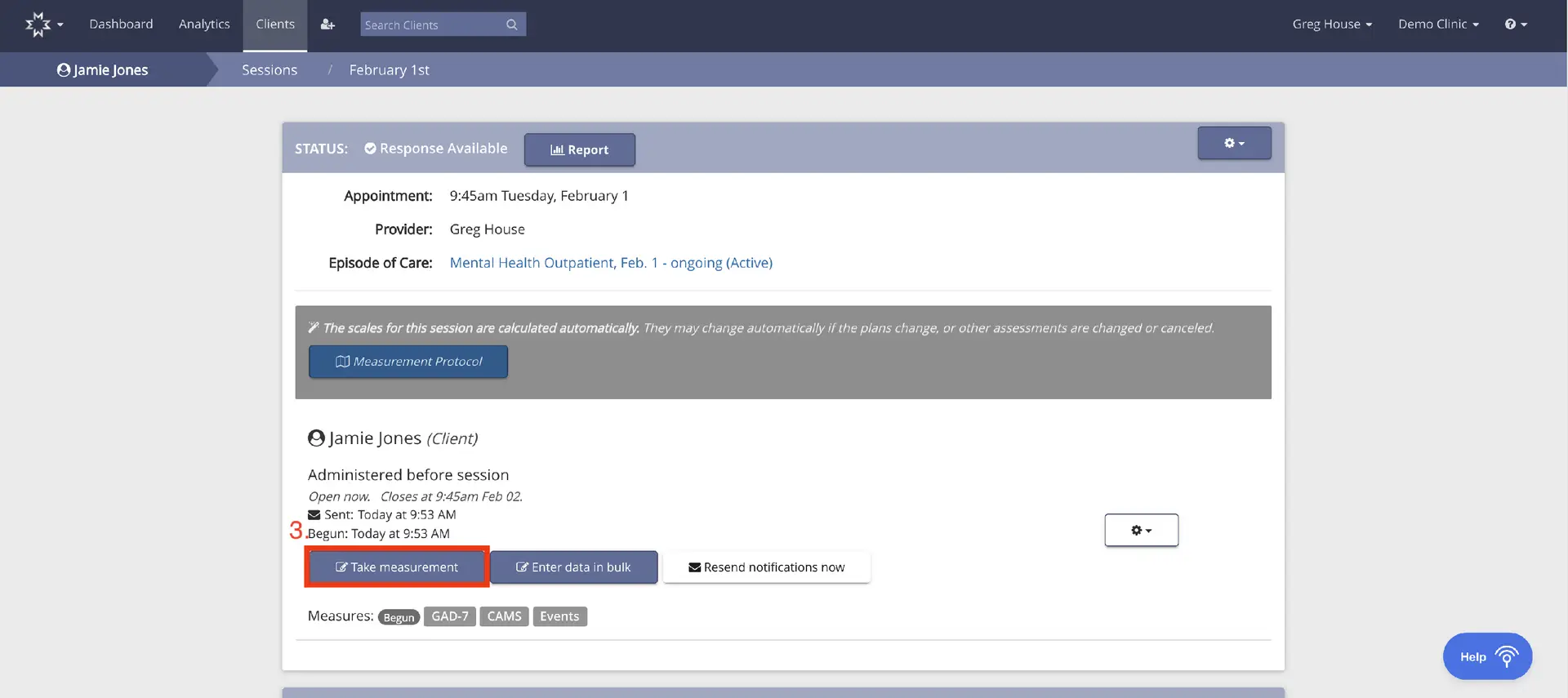Click Enter data in bulk
This screenshot has width=1568, height=698.
coord(573,567)
